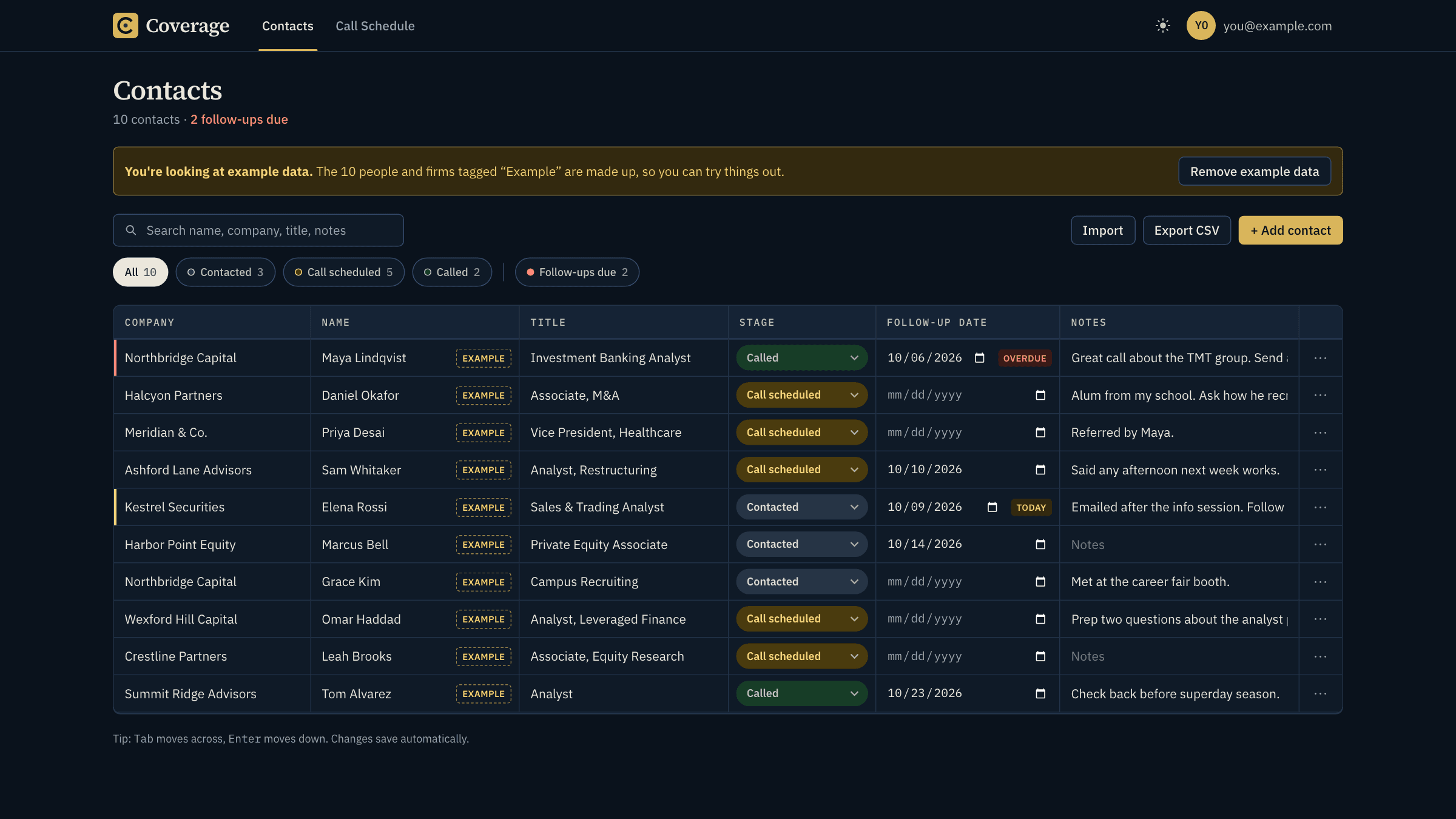This screenshot has width=1456, height=819.
Task: Click the search magnifier icon
Action: [131, 231]
